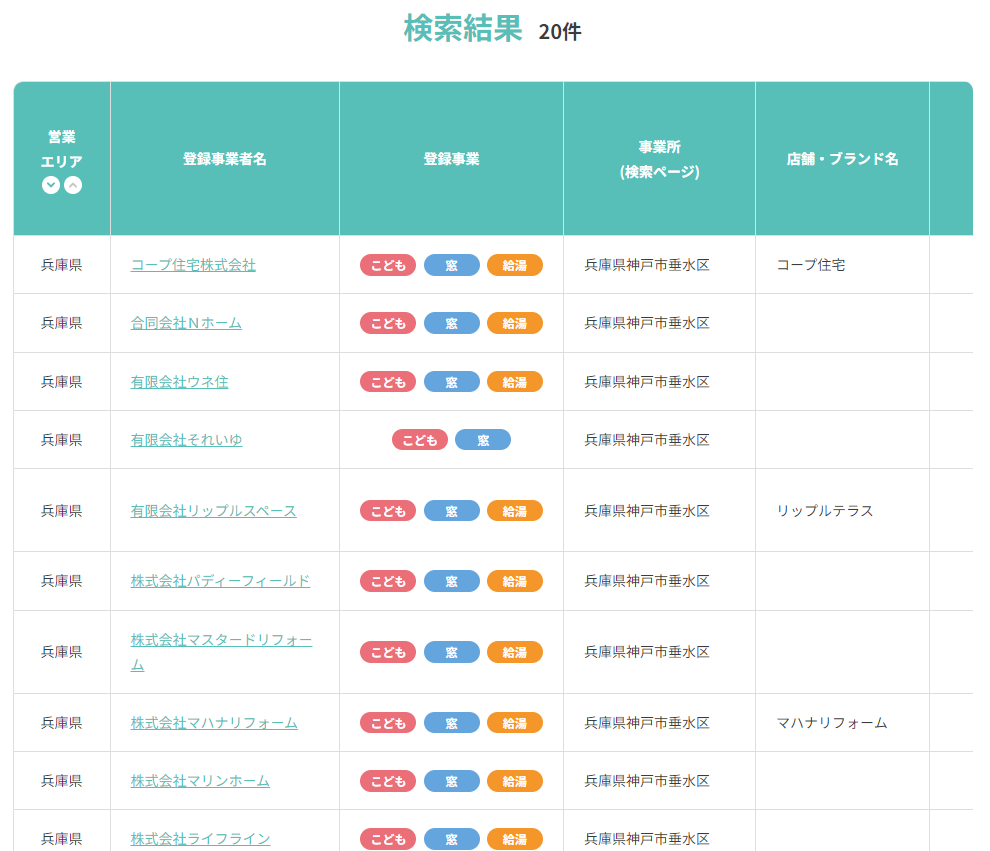Click 給湯 badge in 株式会社マスタードリフォーム row
Screen dimensions: 990x851
pyautogui.click(x=515, y=652)
